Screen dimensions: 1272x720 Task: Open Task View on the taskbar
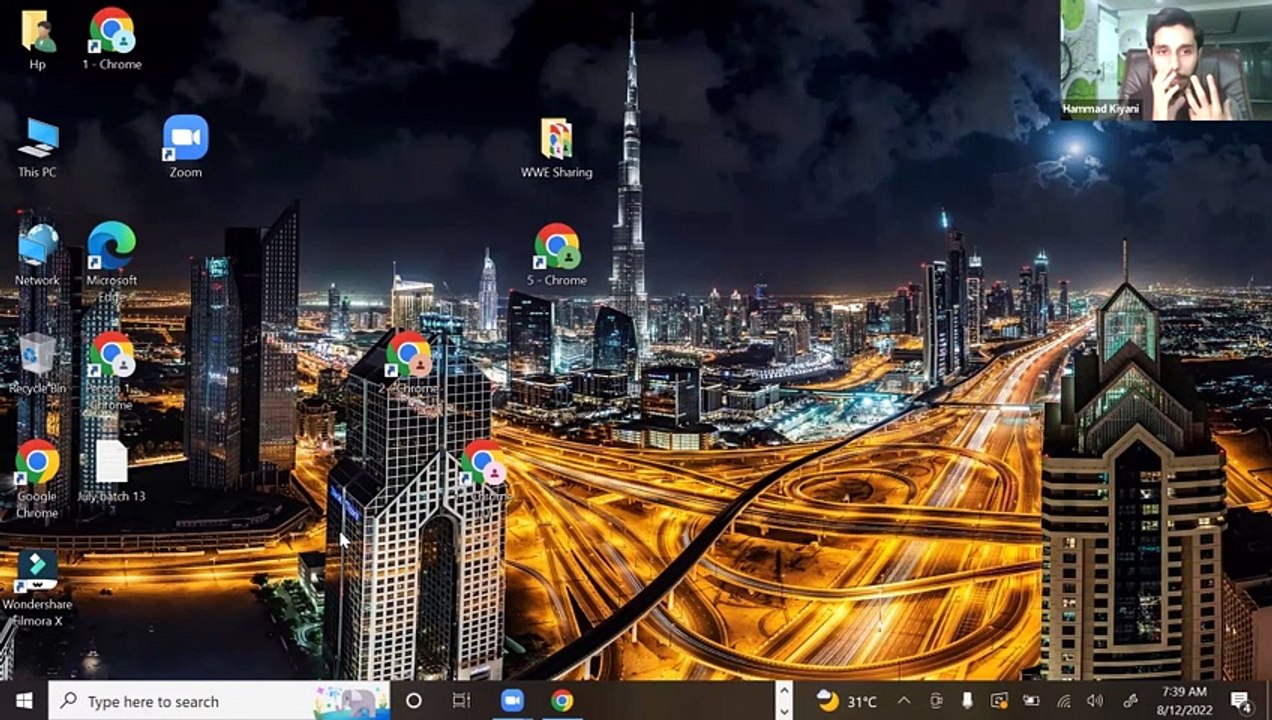[x=461, y=701]
